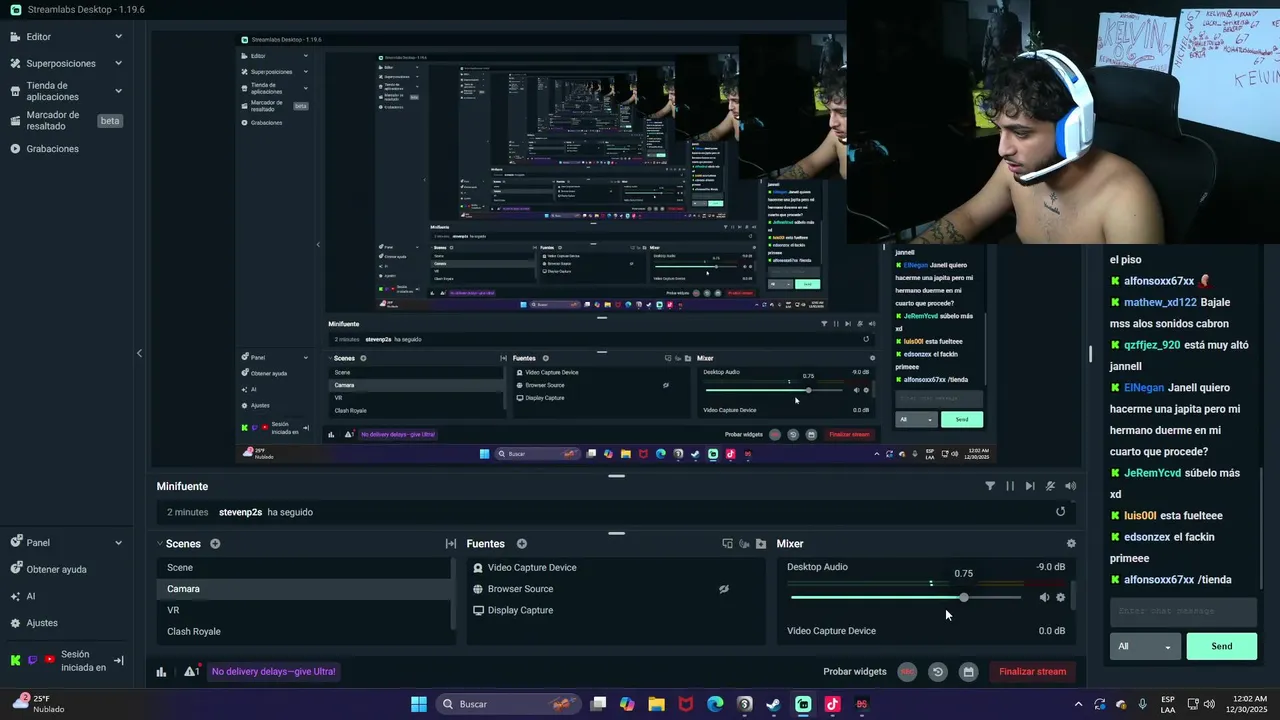
Task: Show hidden system tray icons
Action: [1078, 704]
